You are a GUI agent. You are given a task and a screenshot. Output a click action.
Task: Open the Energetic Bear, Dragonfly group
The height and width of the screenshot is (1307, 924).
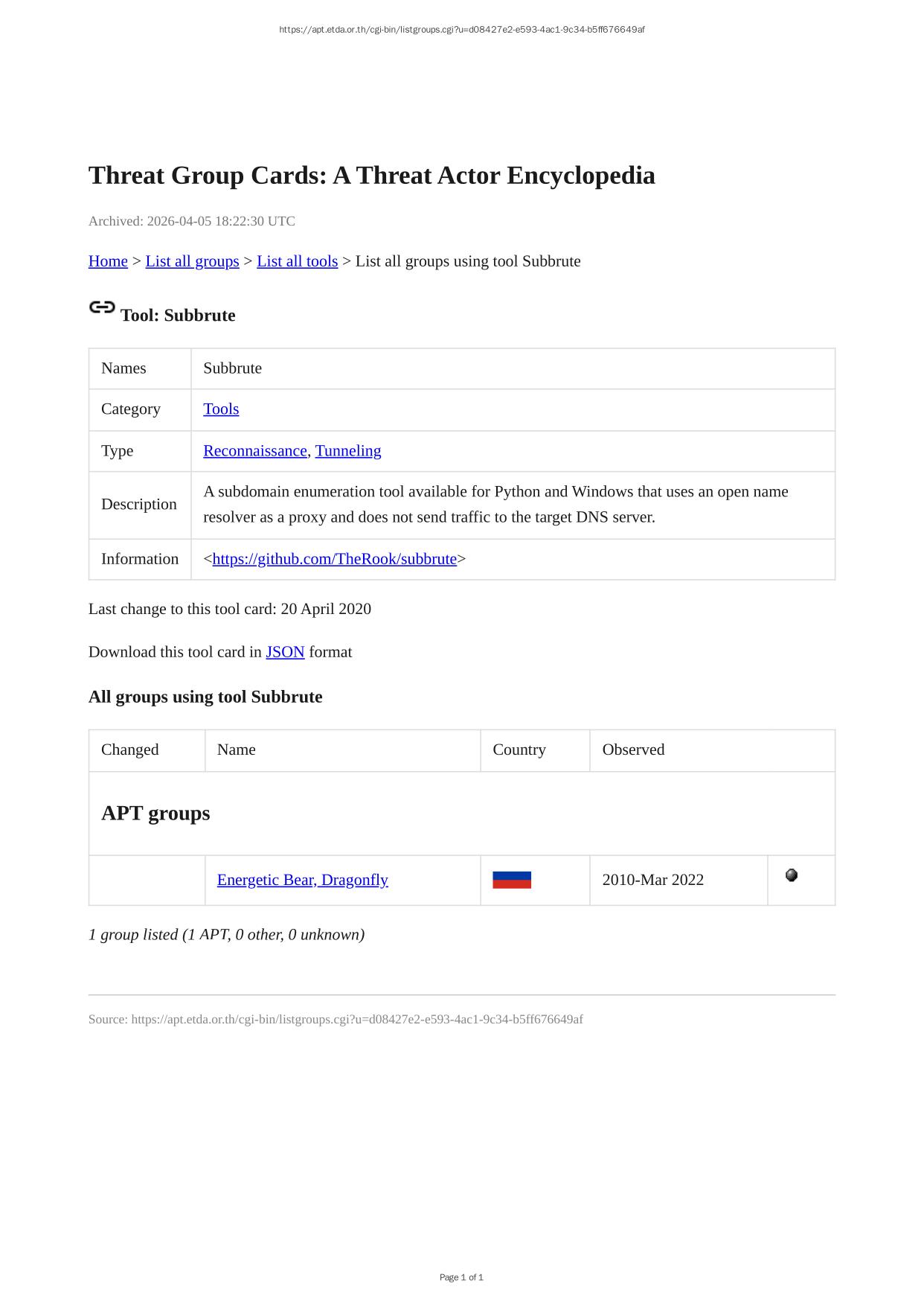pos(302,880)
